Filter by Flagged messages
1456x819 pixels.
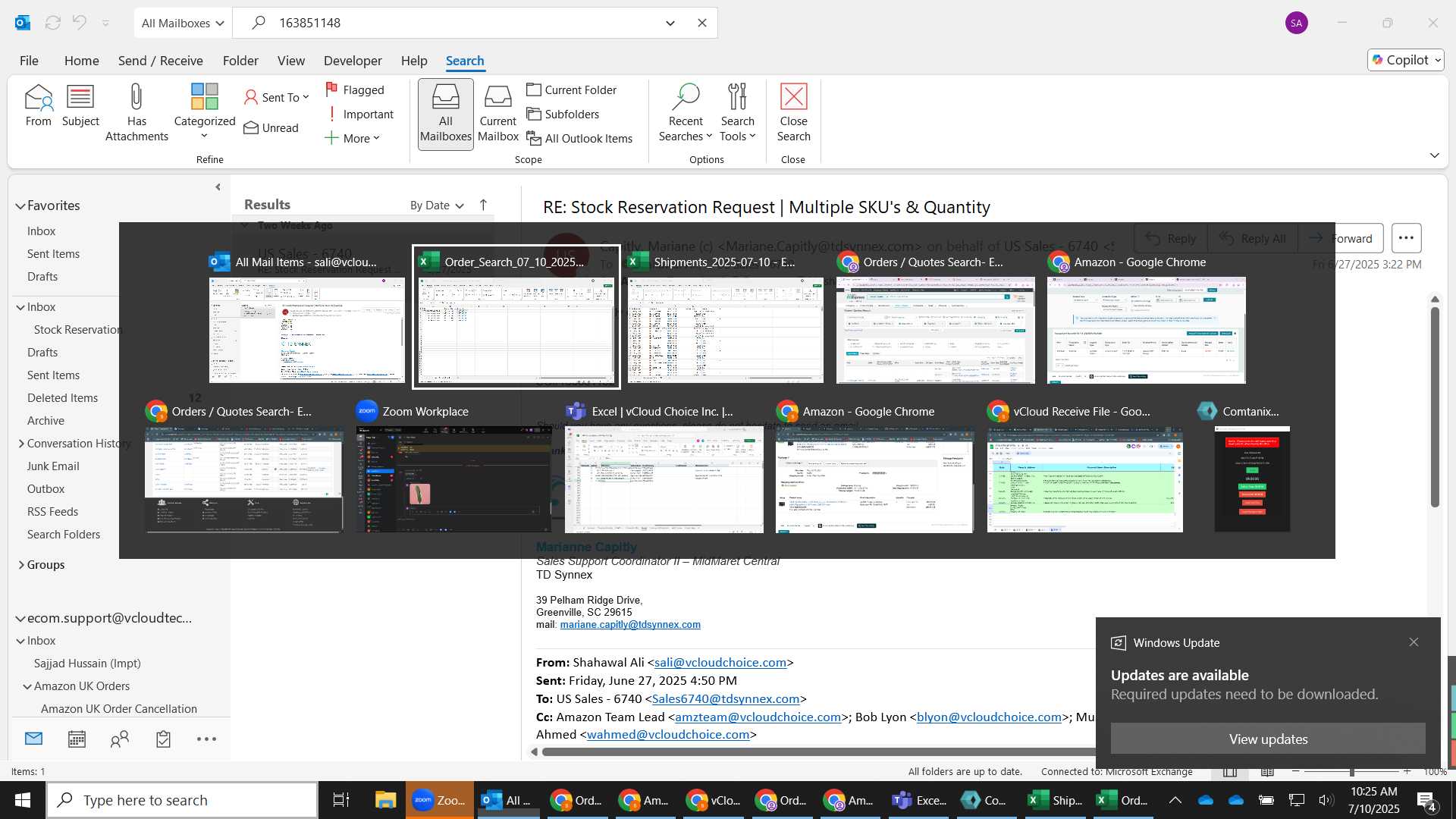click(x=355, y=89)
